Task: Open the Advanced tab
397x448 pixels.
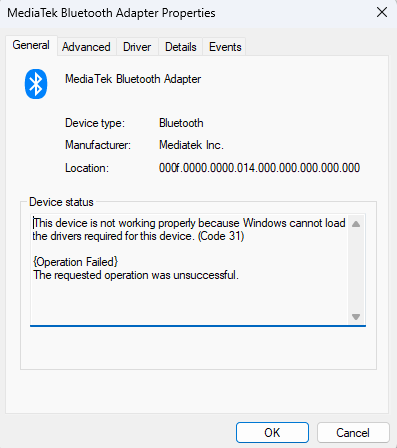Action: 86,47
